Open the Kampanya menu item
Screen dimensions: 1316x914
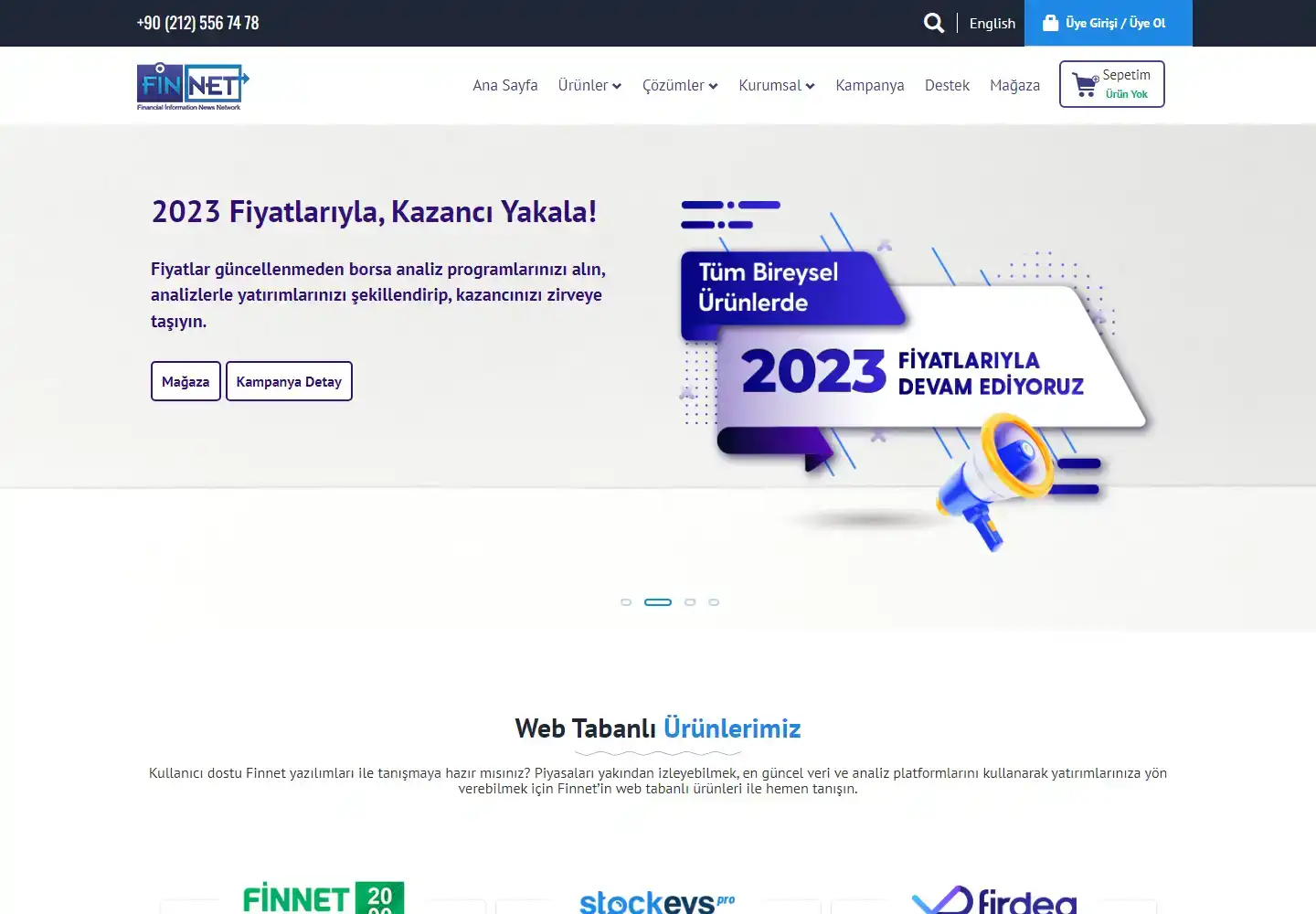point(870,85)
